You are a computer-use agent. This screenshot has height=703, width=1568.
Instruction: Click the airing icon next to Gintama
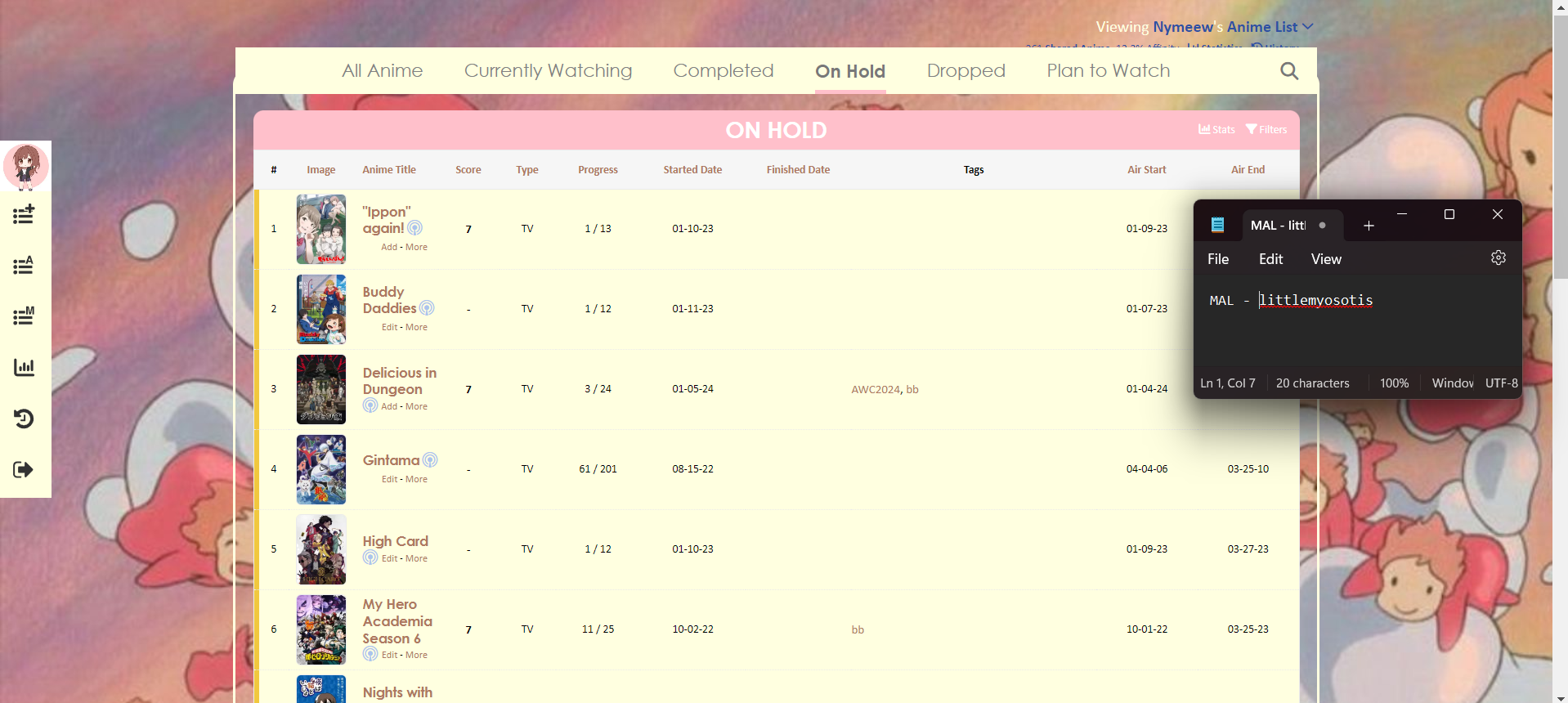point(430,460)
